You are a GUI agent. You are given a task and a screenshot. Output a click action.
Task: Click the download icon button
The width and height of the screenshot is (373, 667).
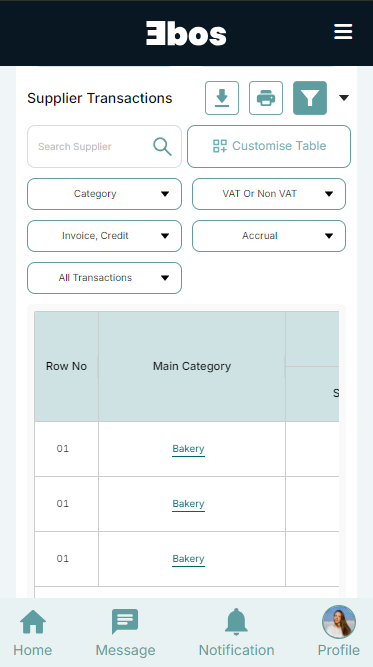tap(222, 98)
